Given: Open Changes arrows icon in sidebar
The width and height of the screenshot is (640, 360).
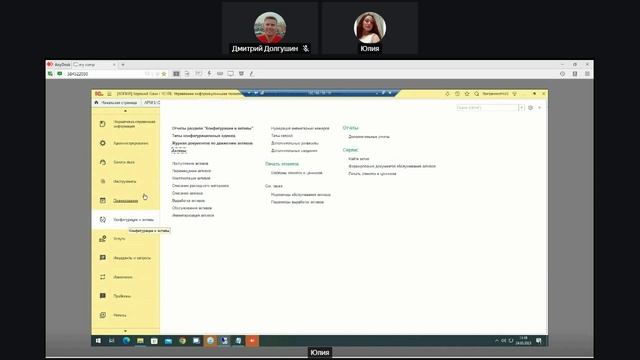Looking at the screenshot, I should [x=102, y=277].
